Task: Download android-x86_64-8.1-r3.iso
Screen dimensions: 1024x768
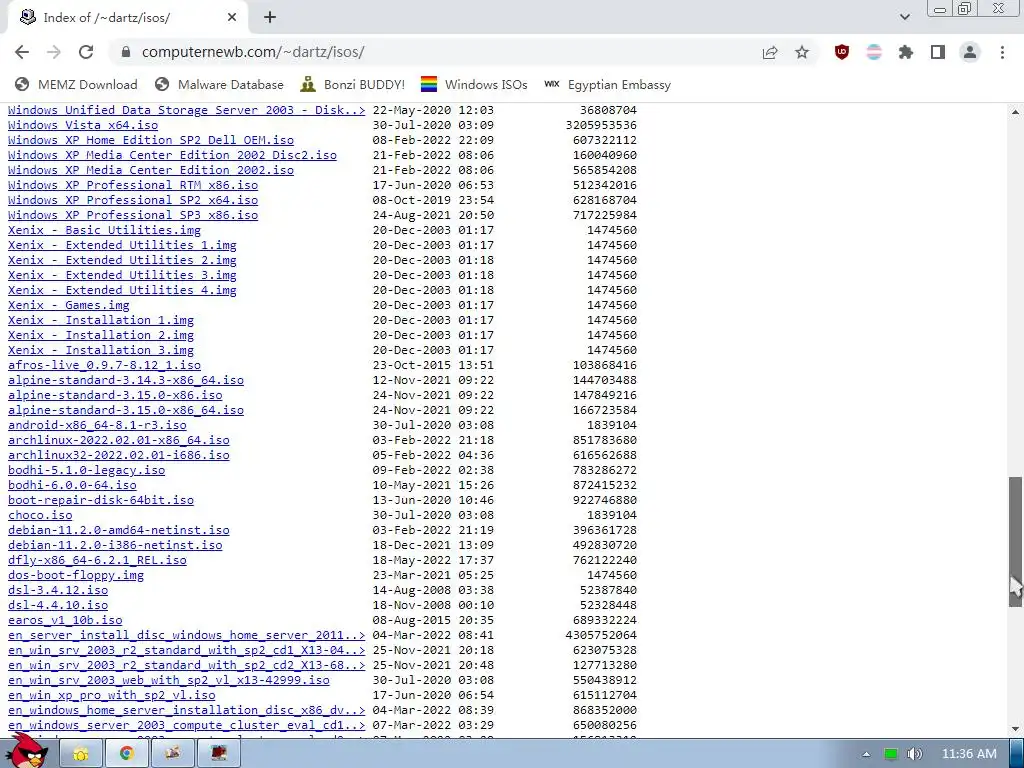Action: point(97,425)
